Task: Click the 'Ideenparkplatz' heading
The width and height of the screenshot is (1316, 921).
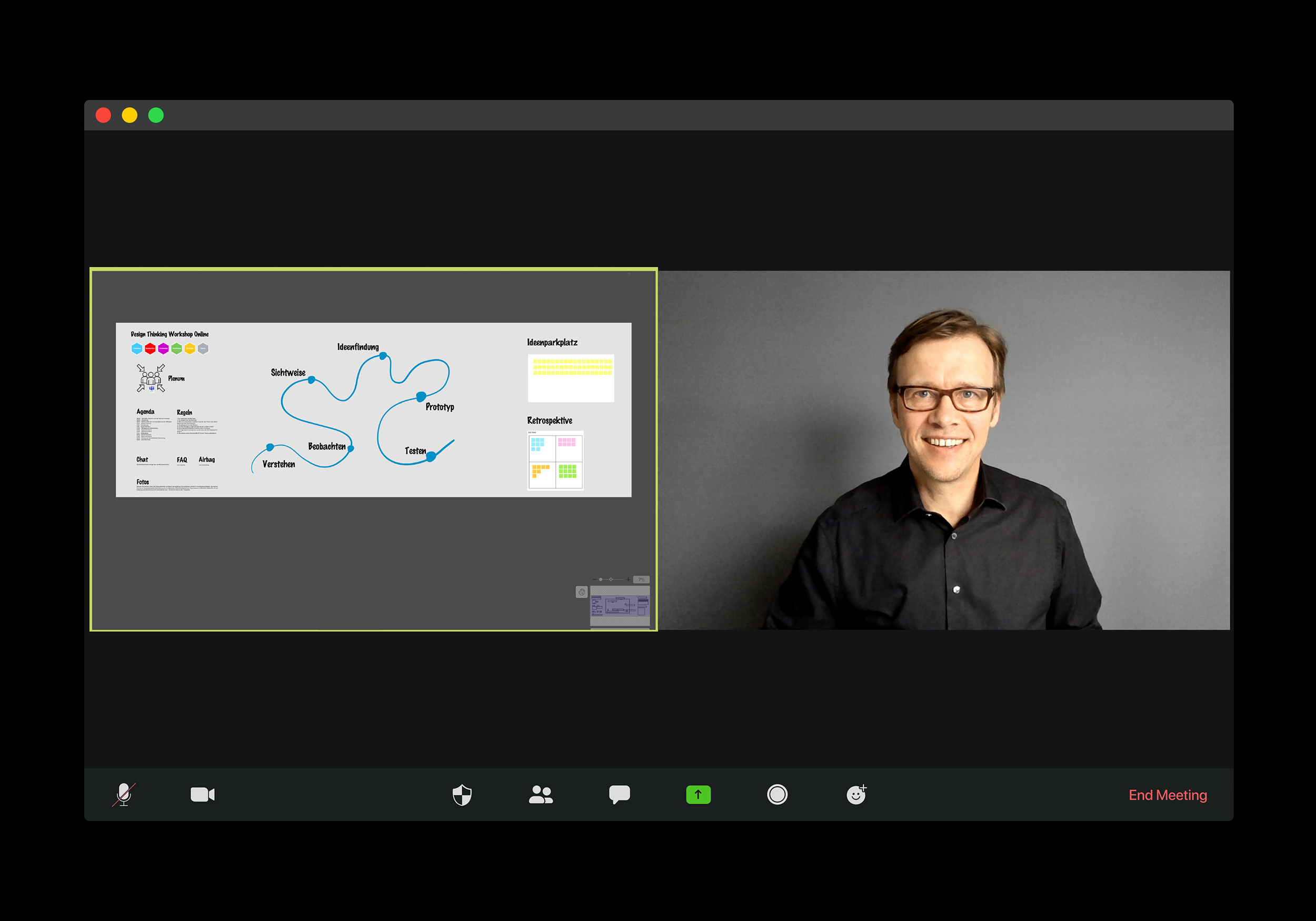Action: [553, 342]
